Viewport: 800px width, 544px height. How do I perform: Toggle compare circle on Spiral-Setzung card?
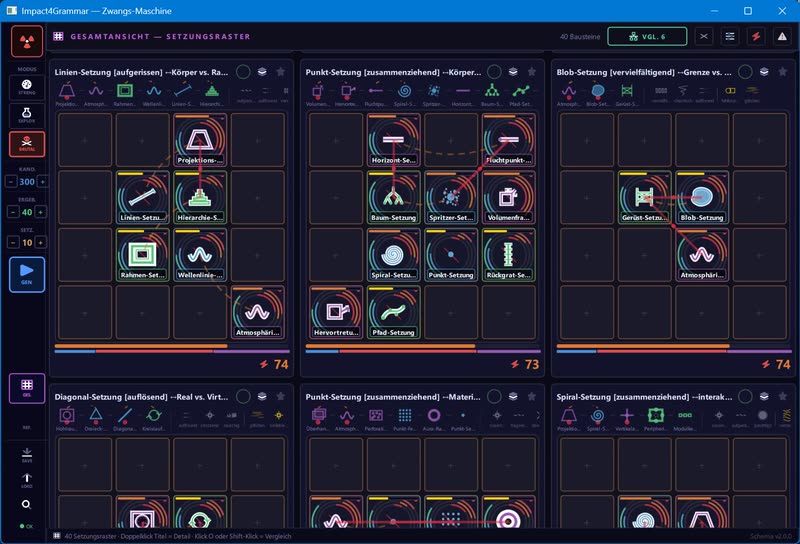(x=745, y=397)
